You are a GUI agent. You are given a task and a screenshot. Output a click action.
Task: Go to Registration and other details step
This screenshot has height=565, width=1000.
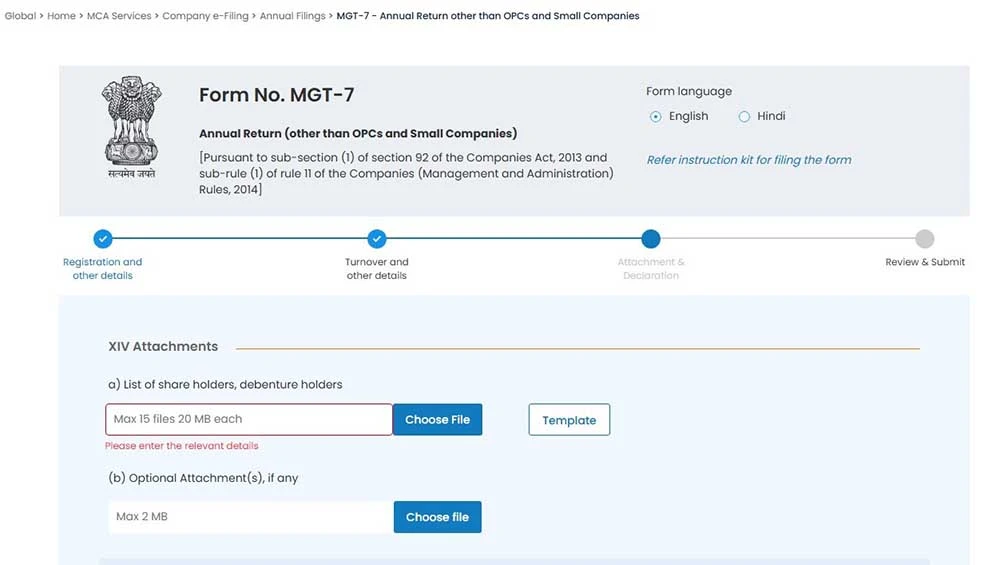[x=103, y=268]
